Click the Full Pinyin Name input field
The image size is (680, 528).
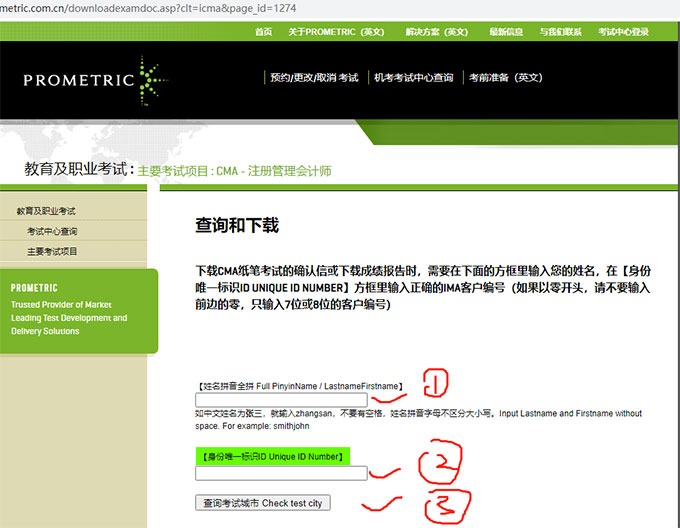pos(281,400)
